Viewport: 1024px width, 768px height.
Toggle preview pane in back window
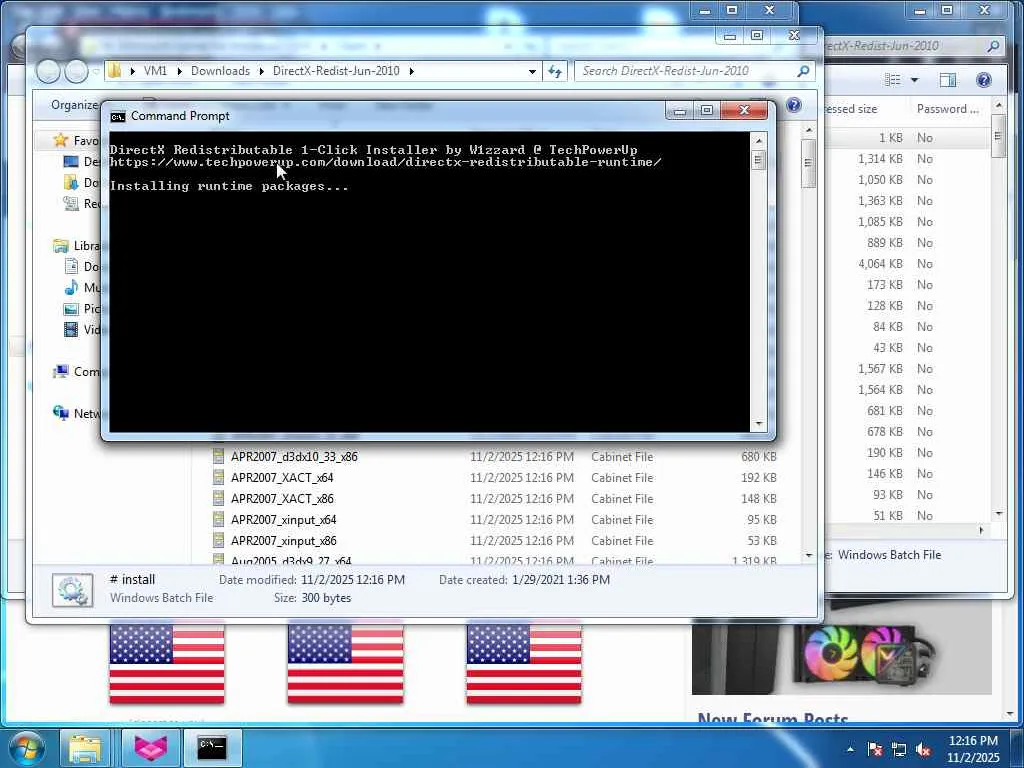click(948, 80)
